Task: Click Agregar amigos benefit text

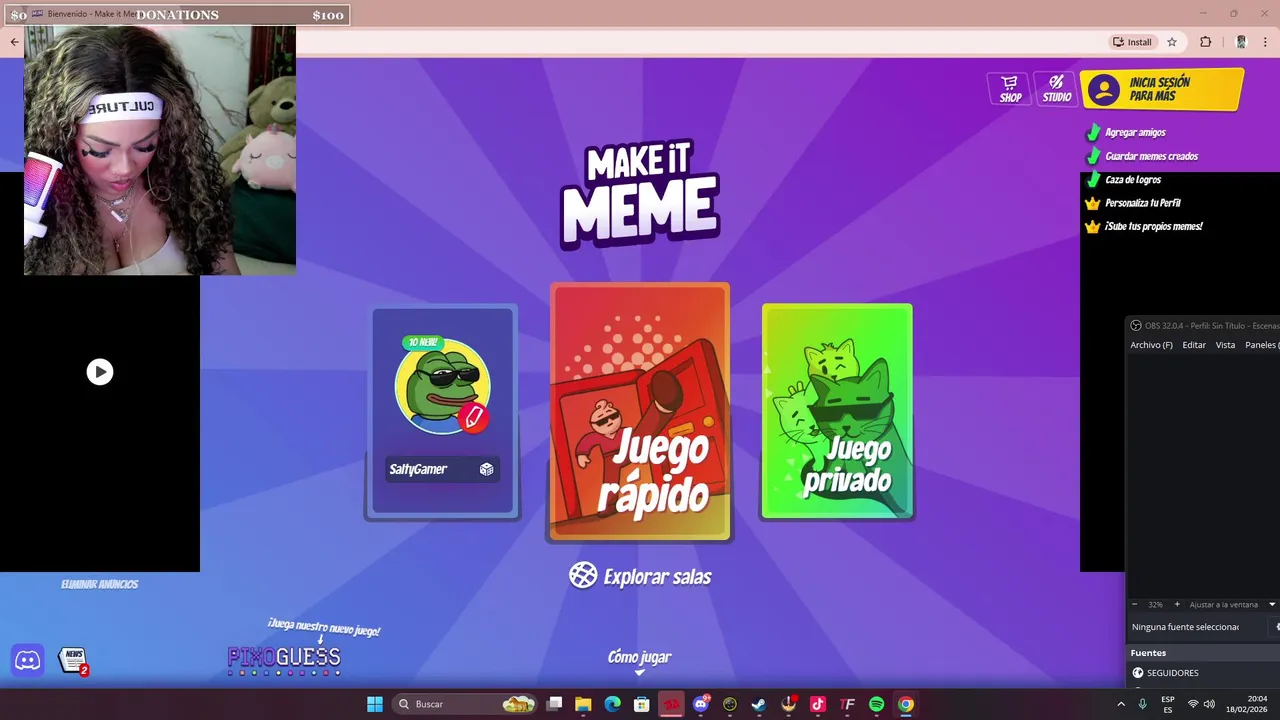Action: click(x=1135, y=132)
